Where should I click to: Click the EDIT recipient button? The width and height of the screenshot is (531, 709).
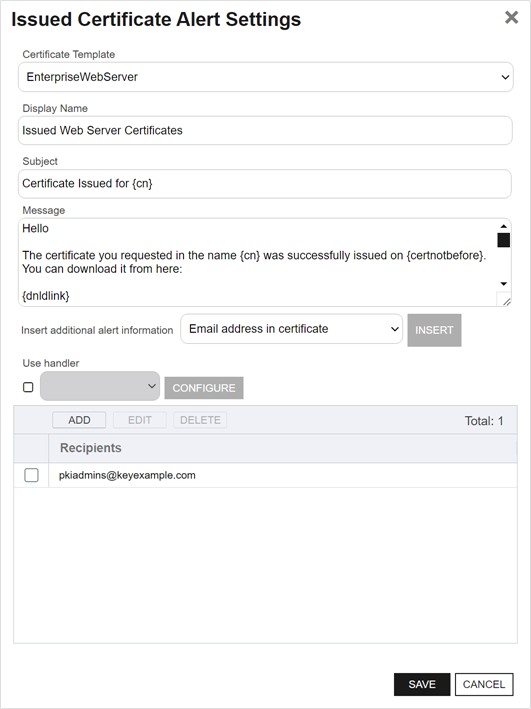point(140,420)
